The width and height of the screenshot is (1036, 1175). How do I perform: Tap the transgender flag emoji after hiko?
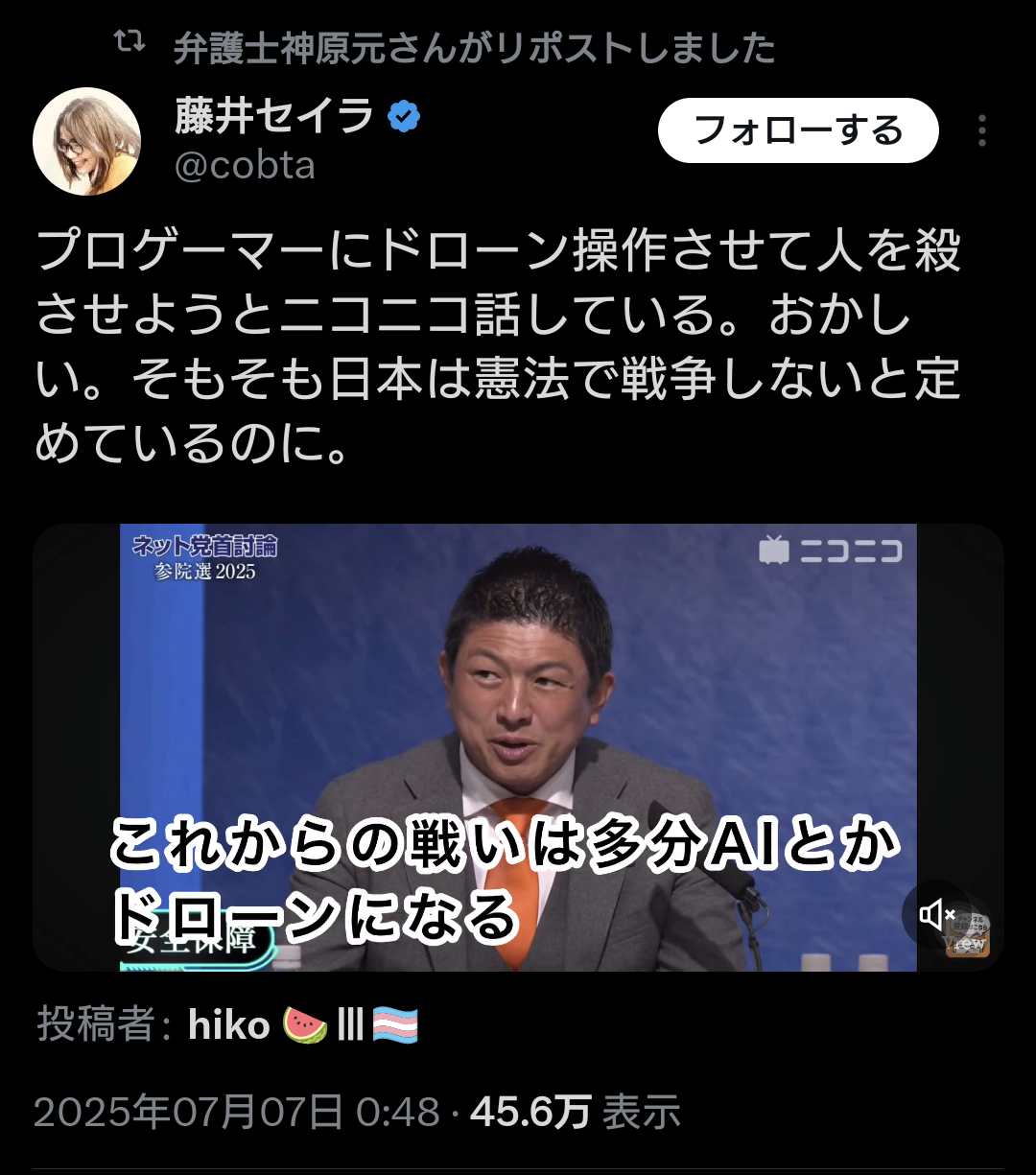click(396, 1025)
